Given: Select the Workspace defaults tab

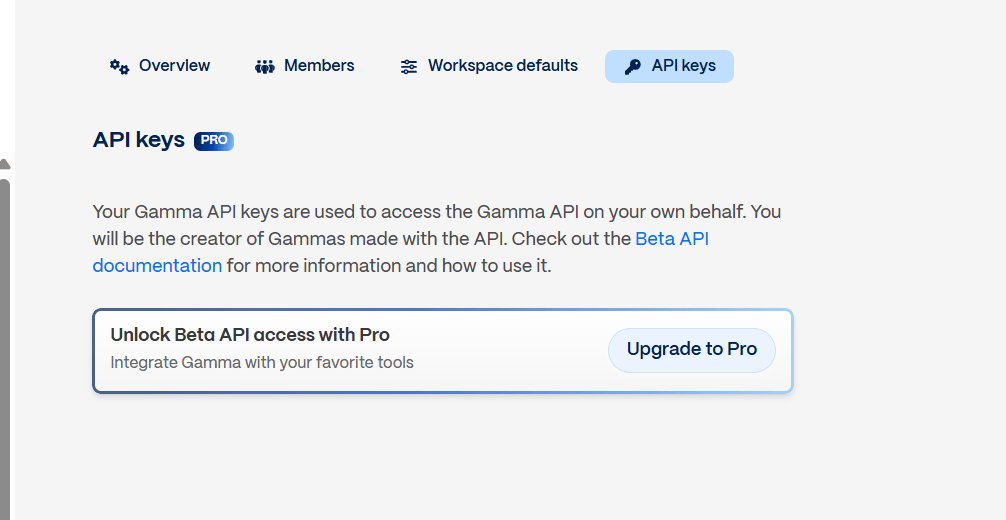Looking at the screenshot, I should coord(502,66).
